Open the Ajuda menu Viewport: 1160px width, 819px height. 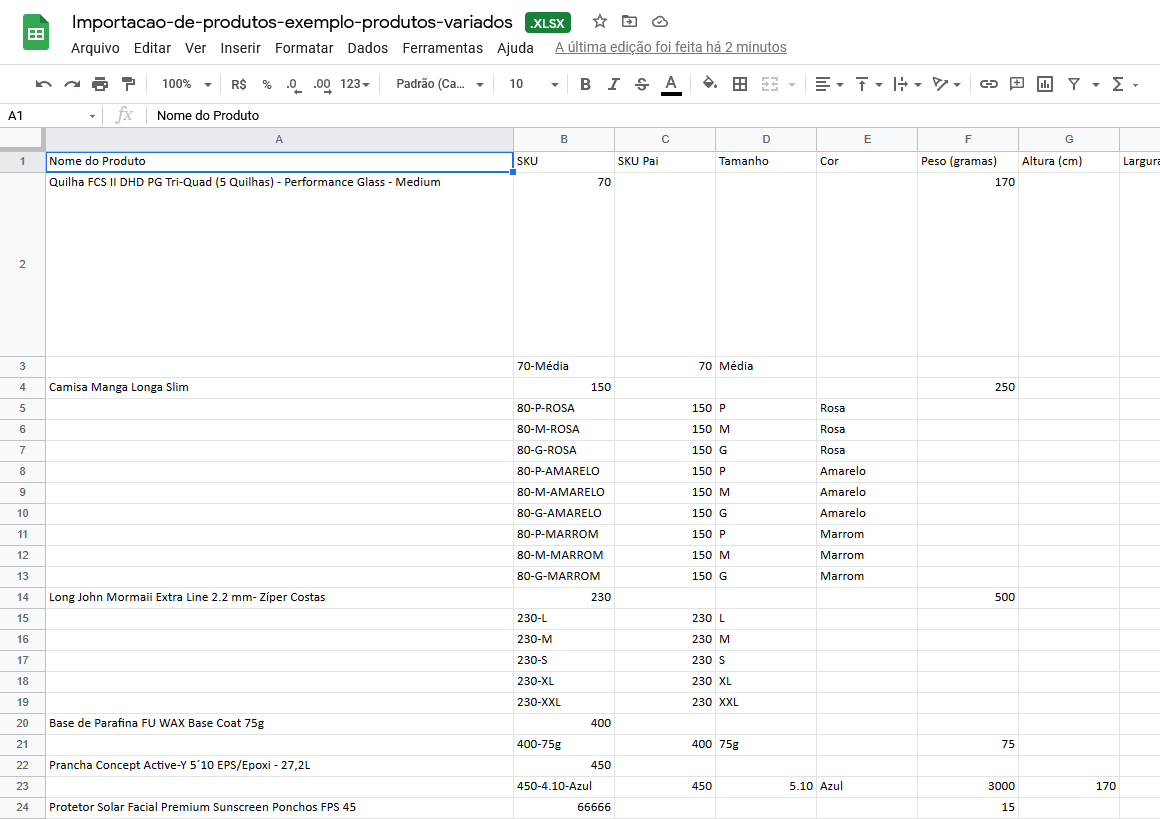pyautogui.click(x=516, y=48)
